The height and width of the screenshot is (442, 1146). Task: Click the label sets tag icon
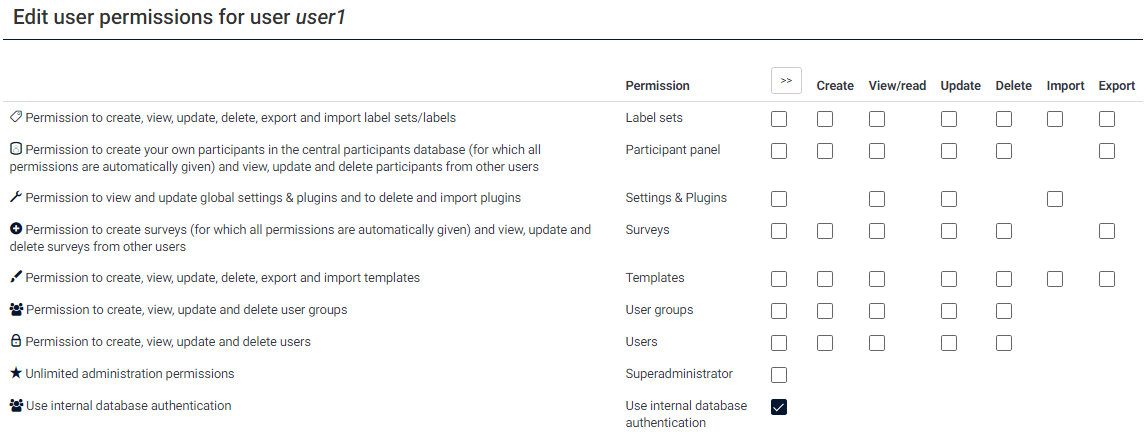pos(15,118)
